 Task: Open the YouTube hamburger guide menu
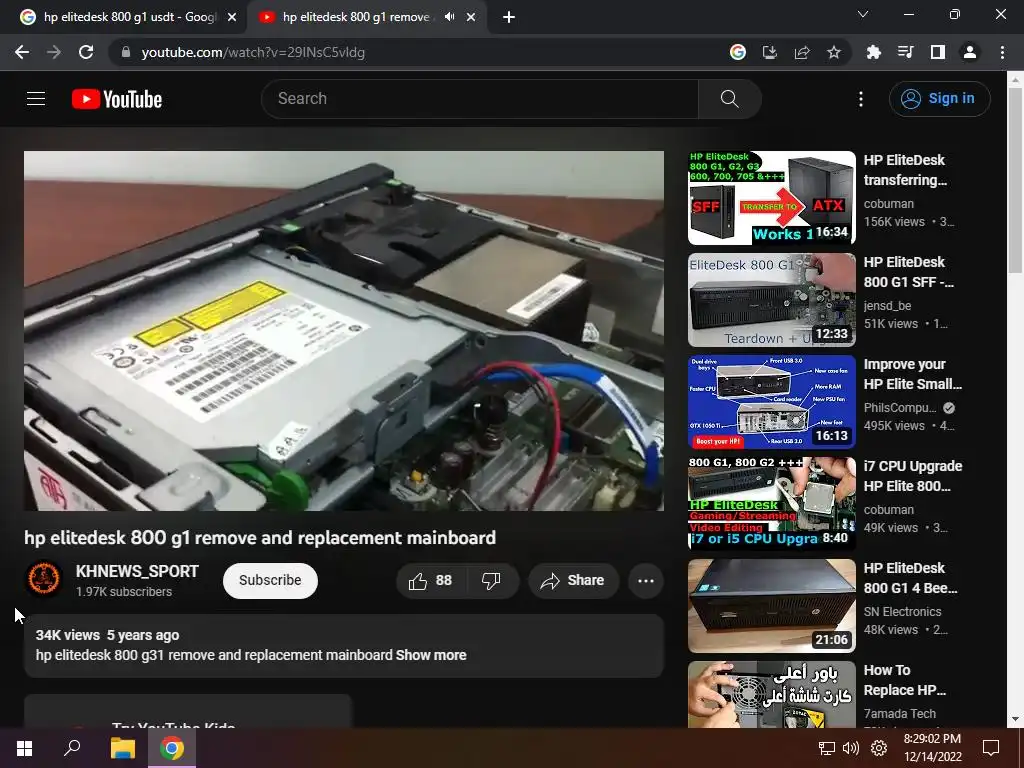point(36,99)
